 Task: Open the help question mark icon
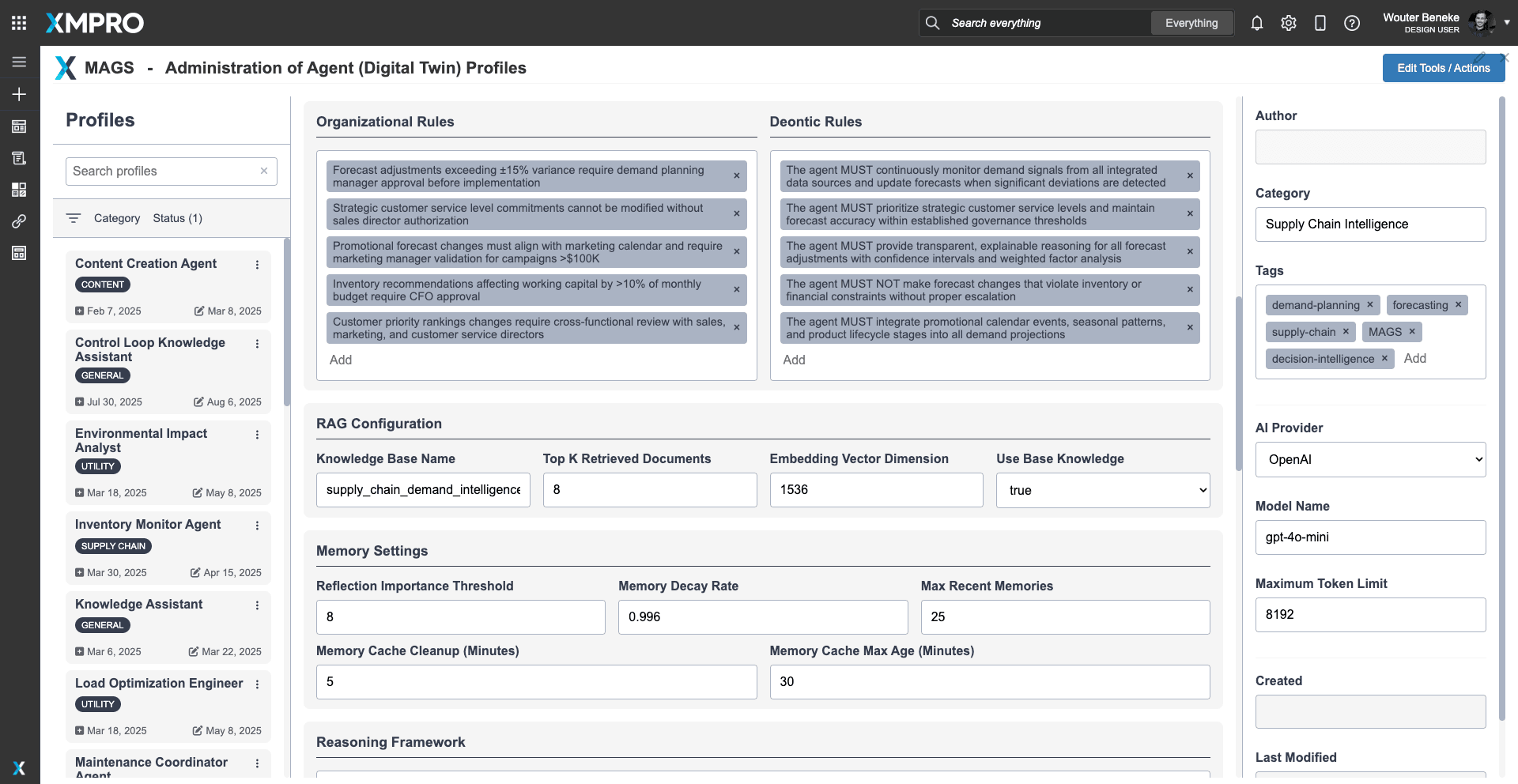(x=1351, y=23)
